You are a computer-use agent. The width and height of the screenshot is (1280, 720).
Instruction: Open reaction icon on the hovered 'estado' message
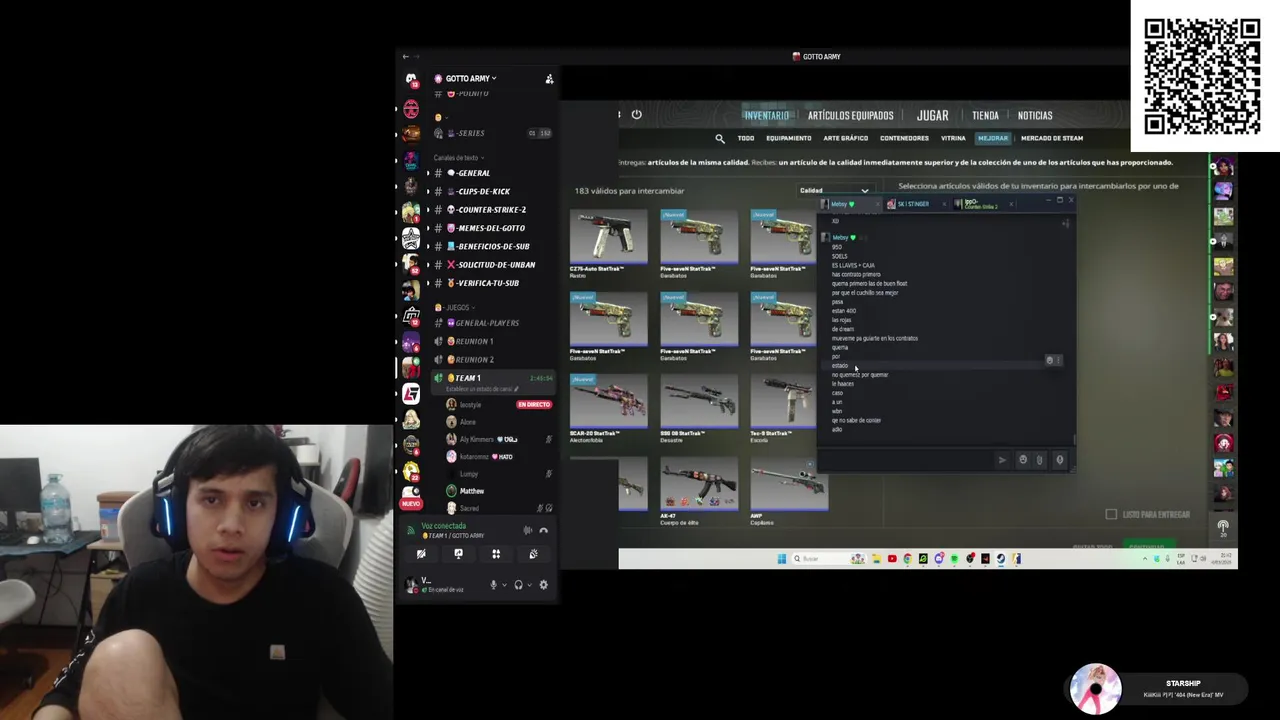(x=1050, y=360)
